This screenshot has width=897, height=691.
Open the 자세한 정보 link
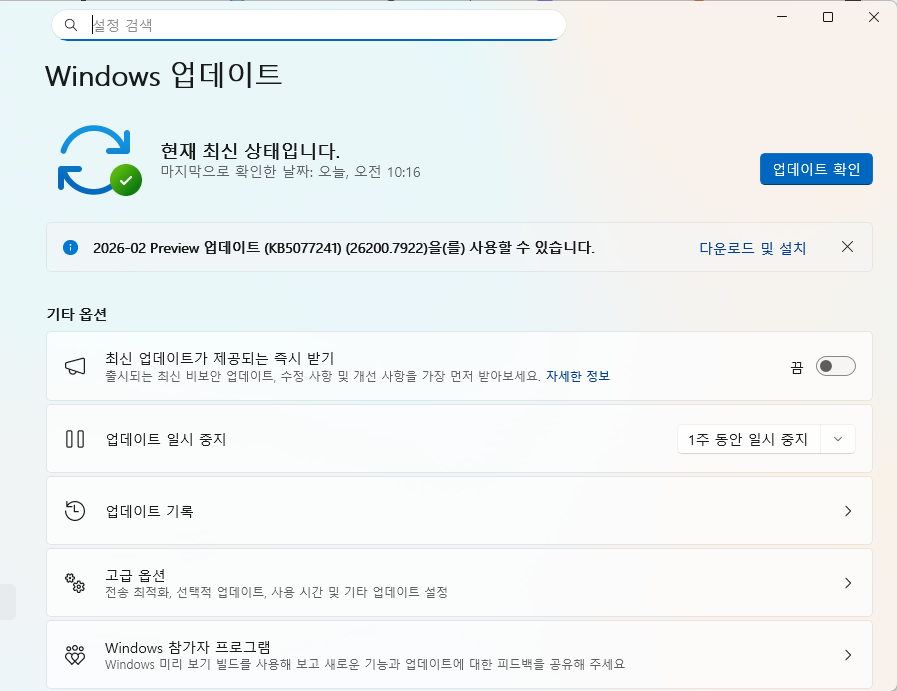click(578, 376)
